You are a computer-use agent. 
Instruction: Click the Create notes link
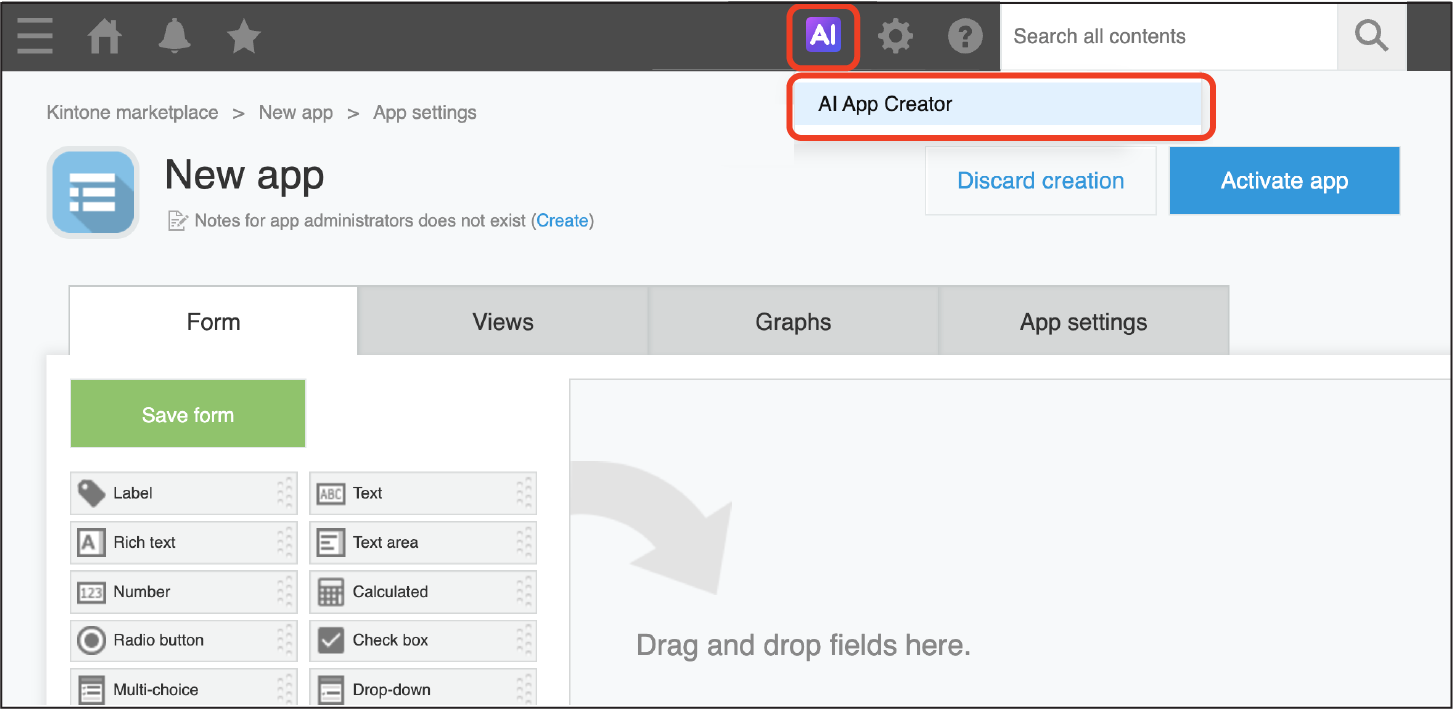tap(562, 221)
